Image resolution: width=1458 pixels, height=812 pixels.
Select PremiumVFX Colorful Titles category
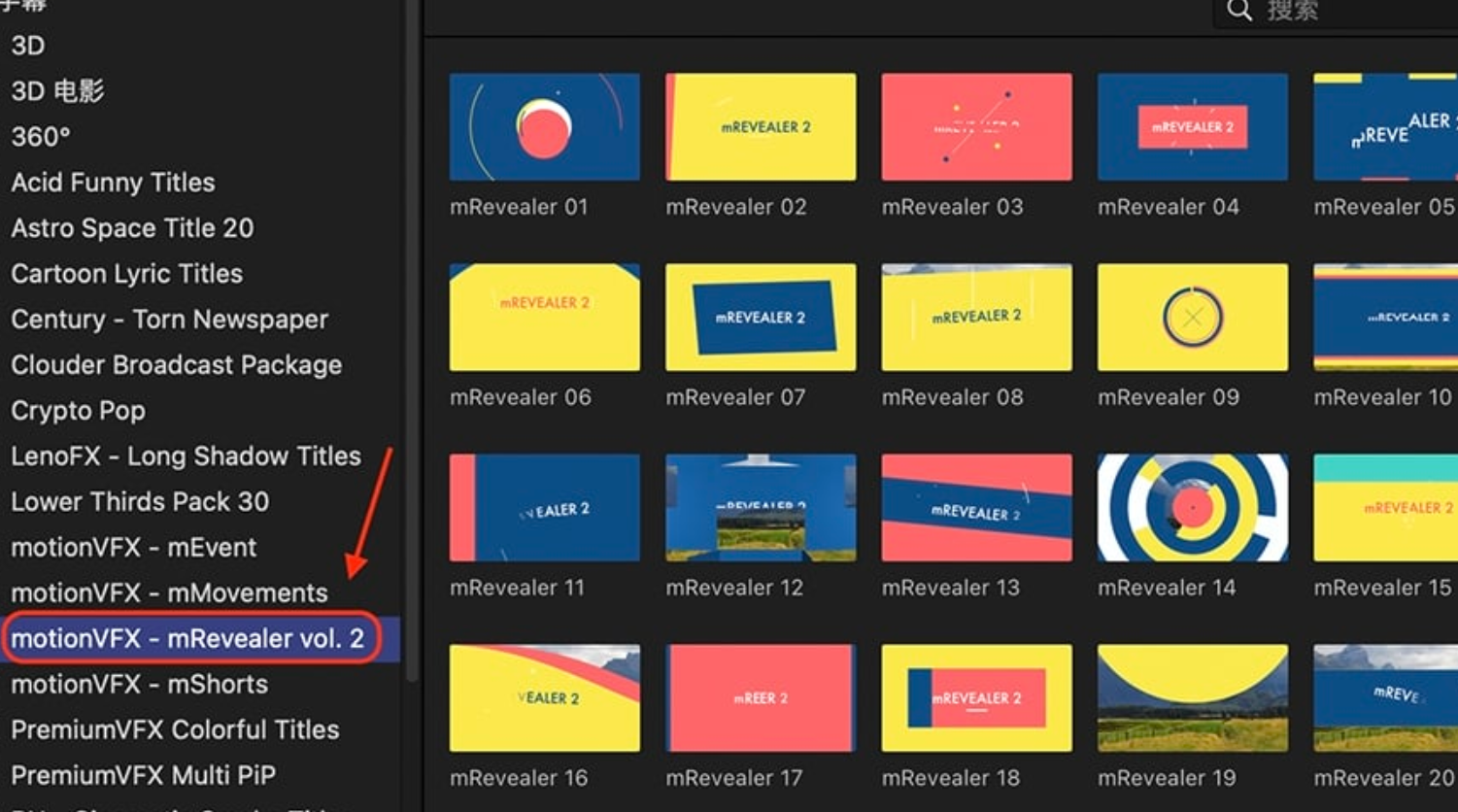[x=175, y=730]
